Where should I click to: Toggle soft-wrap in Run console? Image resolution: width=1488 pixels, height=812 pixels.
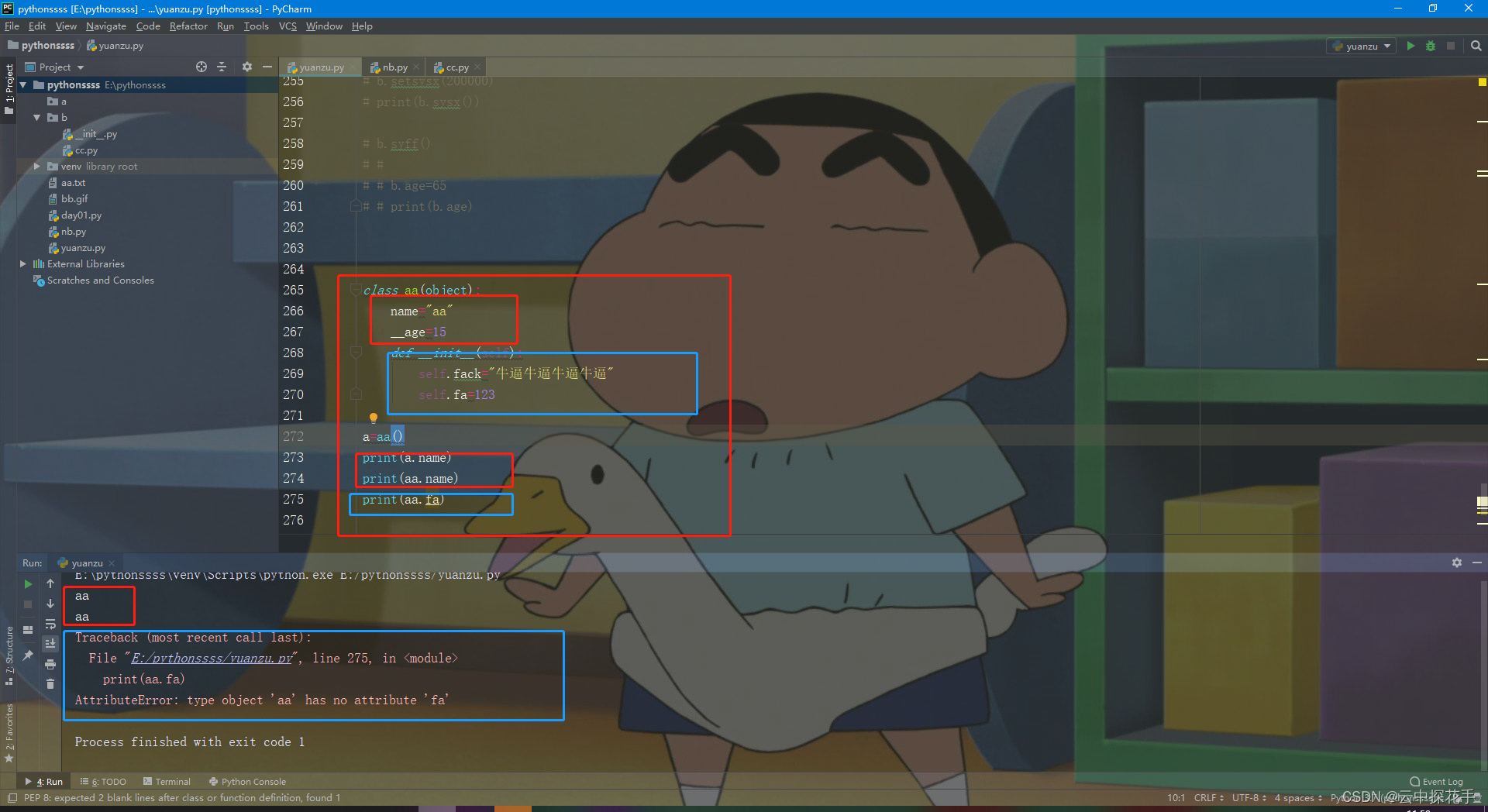50,624
